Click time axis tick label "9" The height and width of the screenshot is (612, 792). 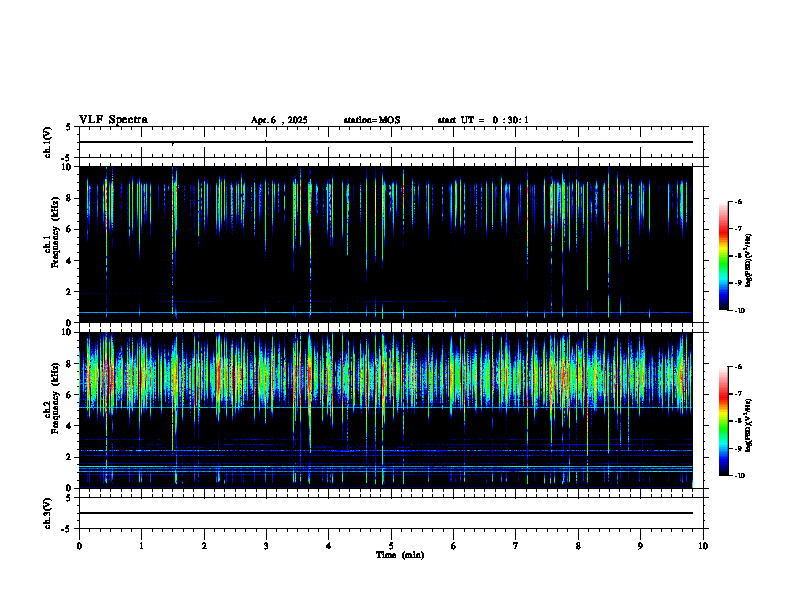(640, 546)
